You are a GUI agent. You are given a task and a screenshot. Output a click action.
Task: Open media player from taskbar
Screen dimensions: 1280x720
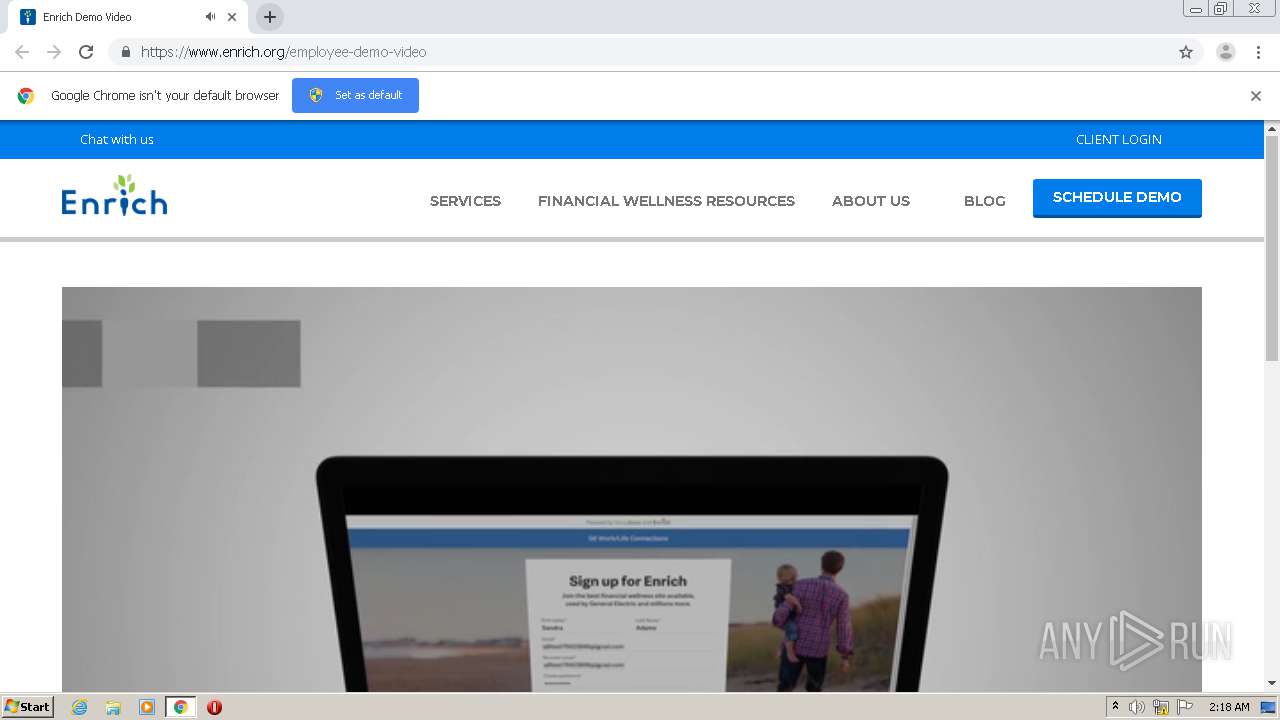[x=147, y=707]
